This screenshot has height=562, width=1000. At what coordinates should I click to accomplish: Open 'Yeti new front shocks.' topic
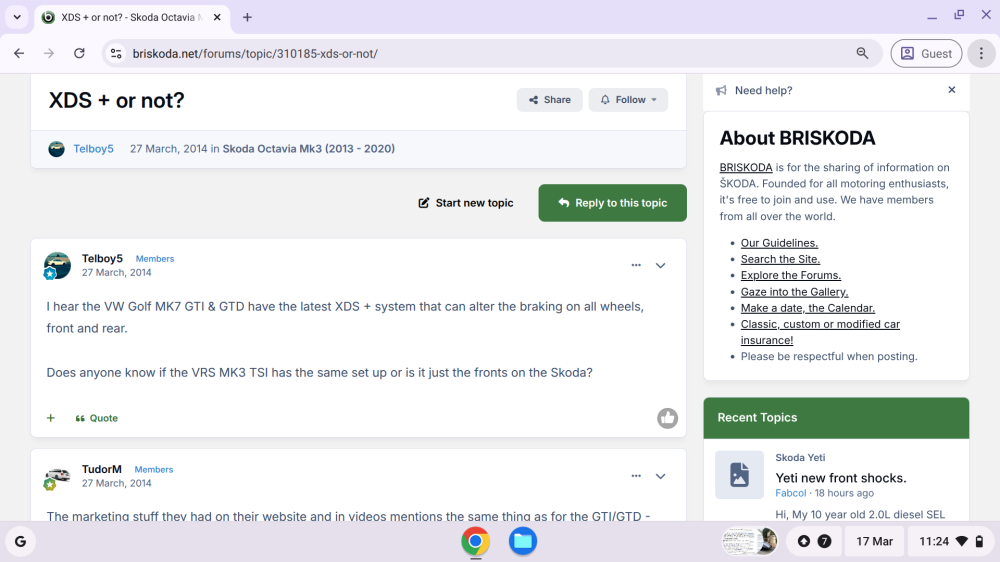(841, 478)
